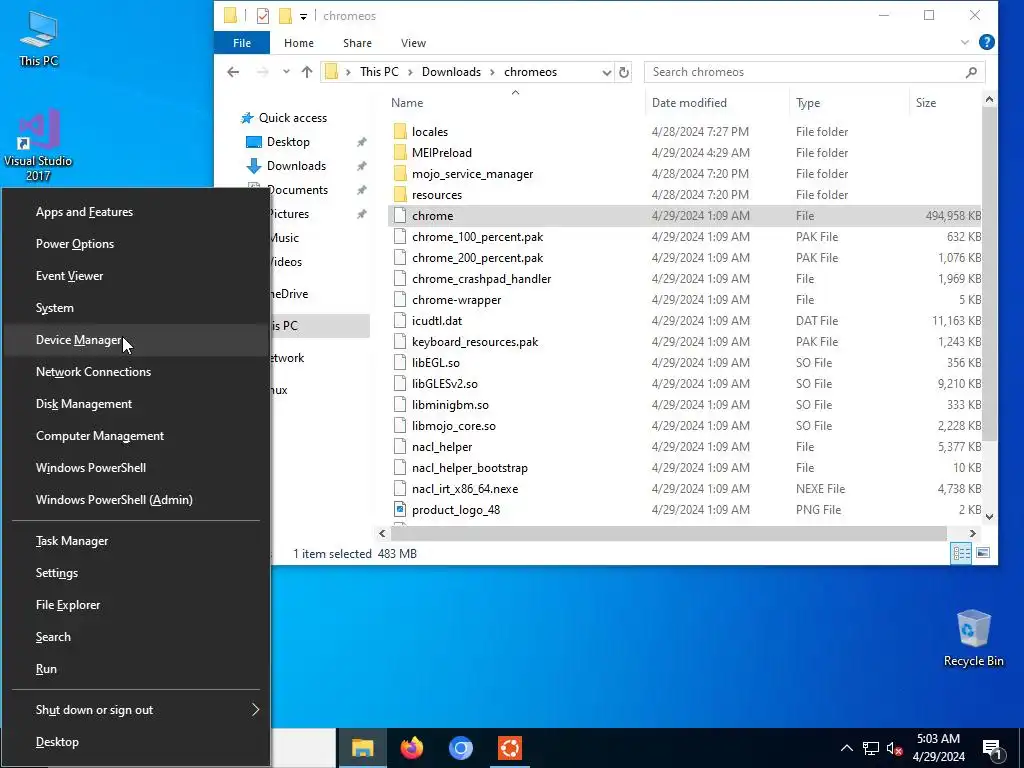The height and width of the screenshot is (768, 1024).
Task: Switch to large icons view layout
Action: tap(983, 553)
